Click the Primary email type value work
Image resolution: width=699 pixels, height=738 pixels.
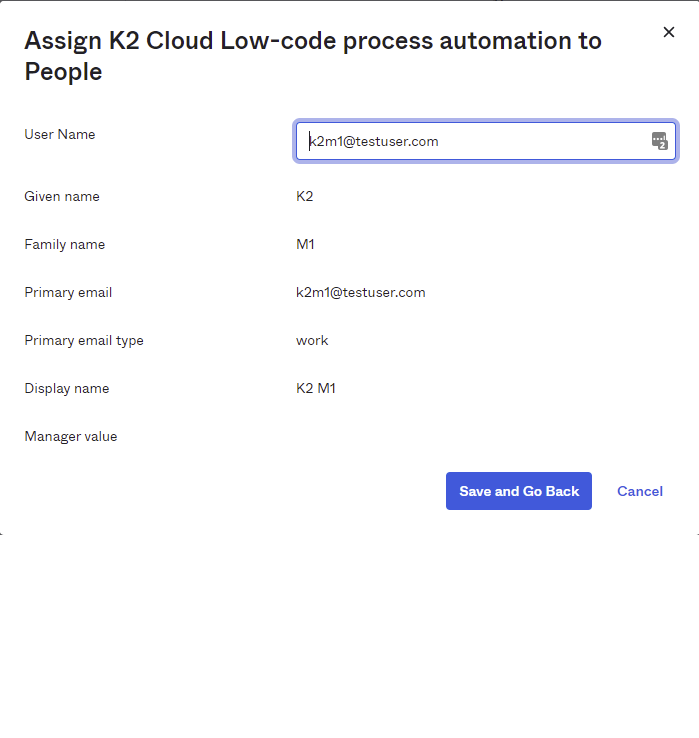[x=312, y=340]
